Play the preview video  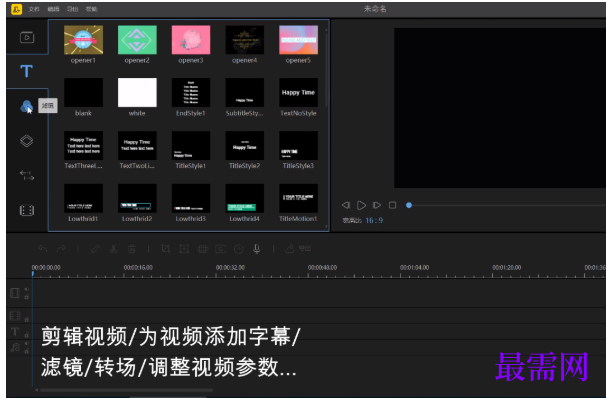pyautogui.click(x=361, y=205)
